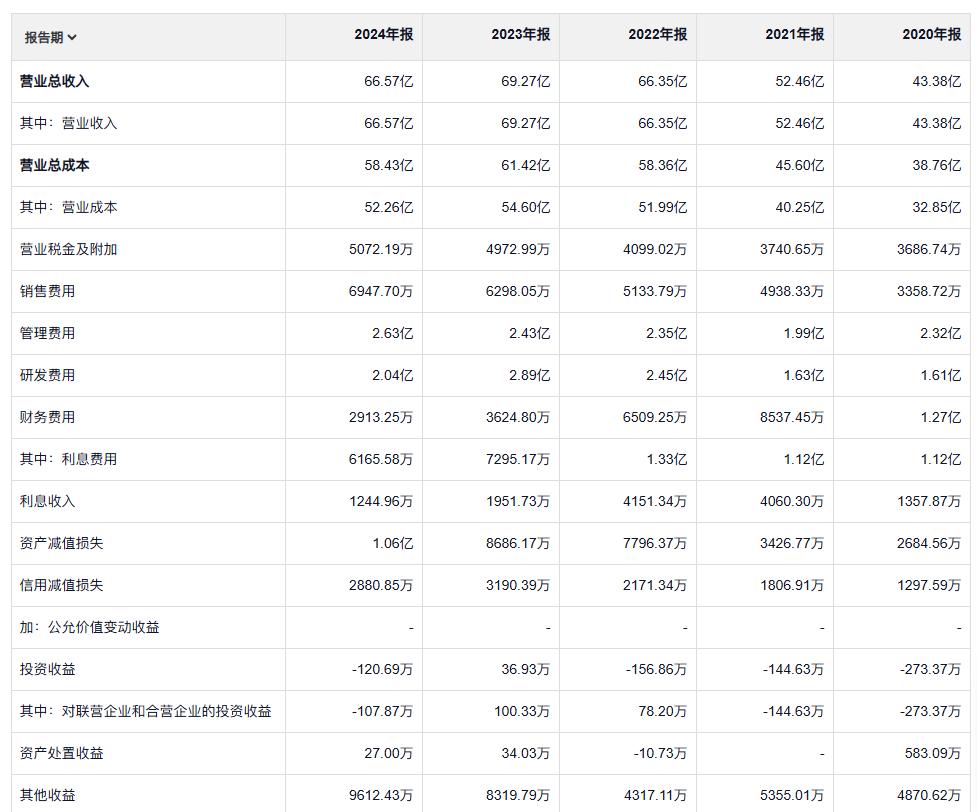Click the 2024年报 column header
Viewport: 977px width, 812px height.
[x=383, y=35]
